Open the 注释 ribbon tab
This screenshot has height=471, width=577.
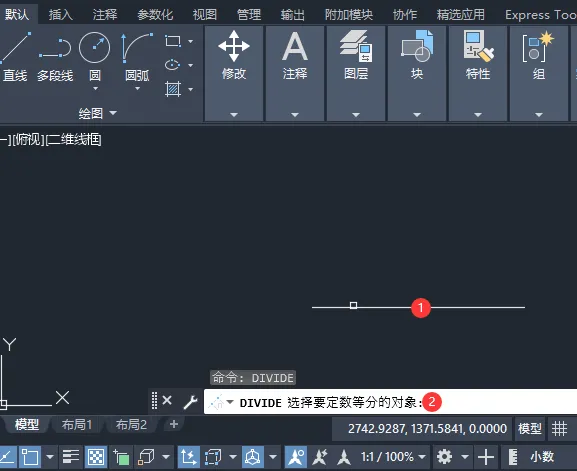(105, 15)
